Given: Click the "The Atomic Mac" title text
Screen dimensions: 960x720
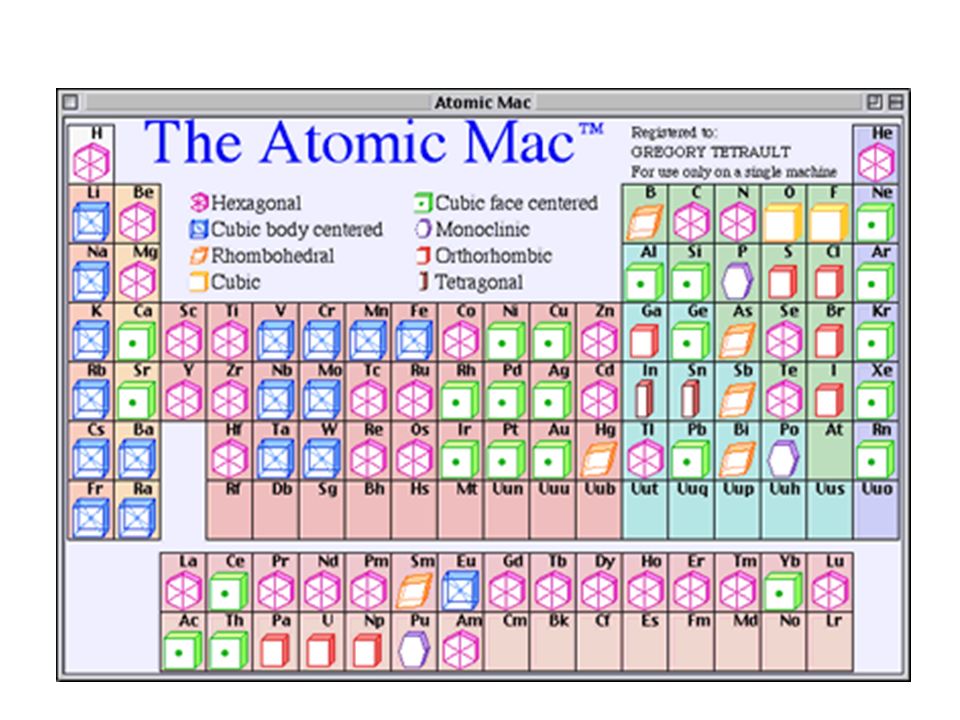Looking at the screenshot, I should tap(373, 143).
